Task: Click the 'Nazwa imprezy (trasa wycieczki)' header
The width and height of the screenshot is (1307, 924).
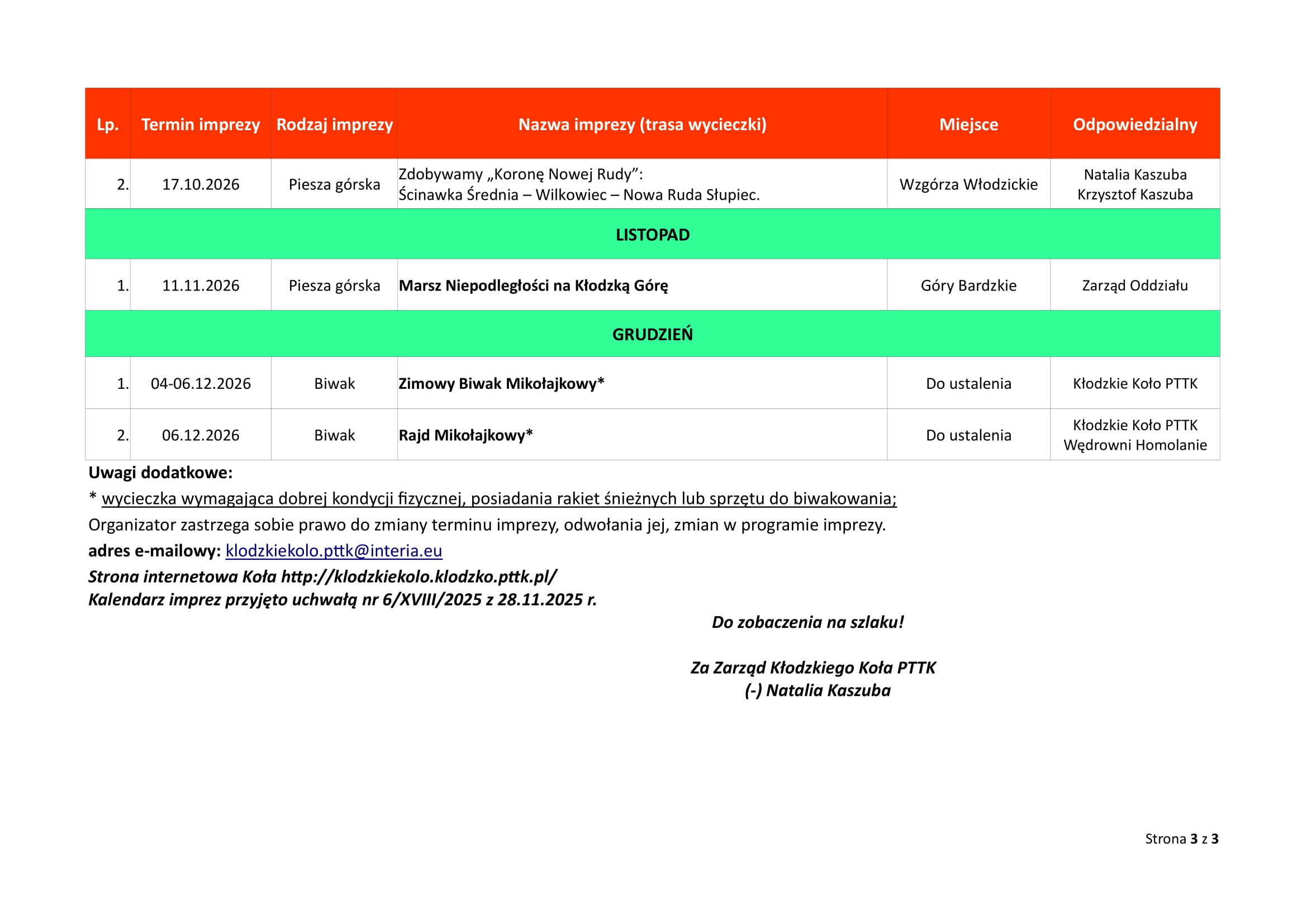Action: (642, 124)
